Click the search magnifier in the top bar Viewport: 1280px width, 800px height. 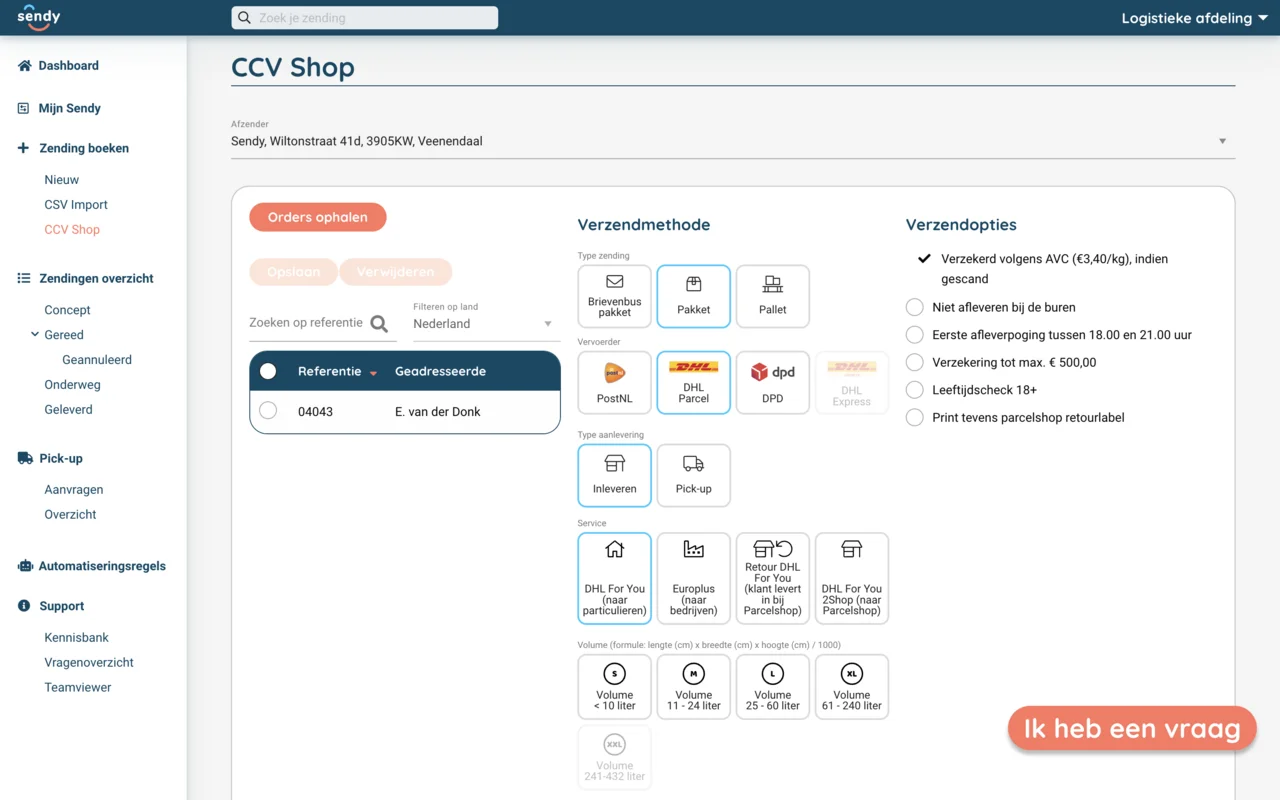244,18
